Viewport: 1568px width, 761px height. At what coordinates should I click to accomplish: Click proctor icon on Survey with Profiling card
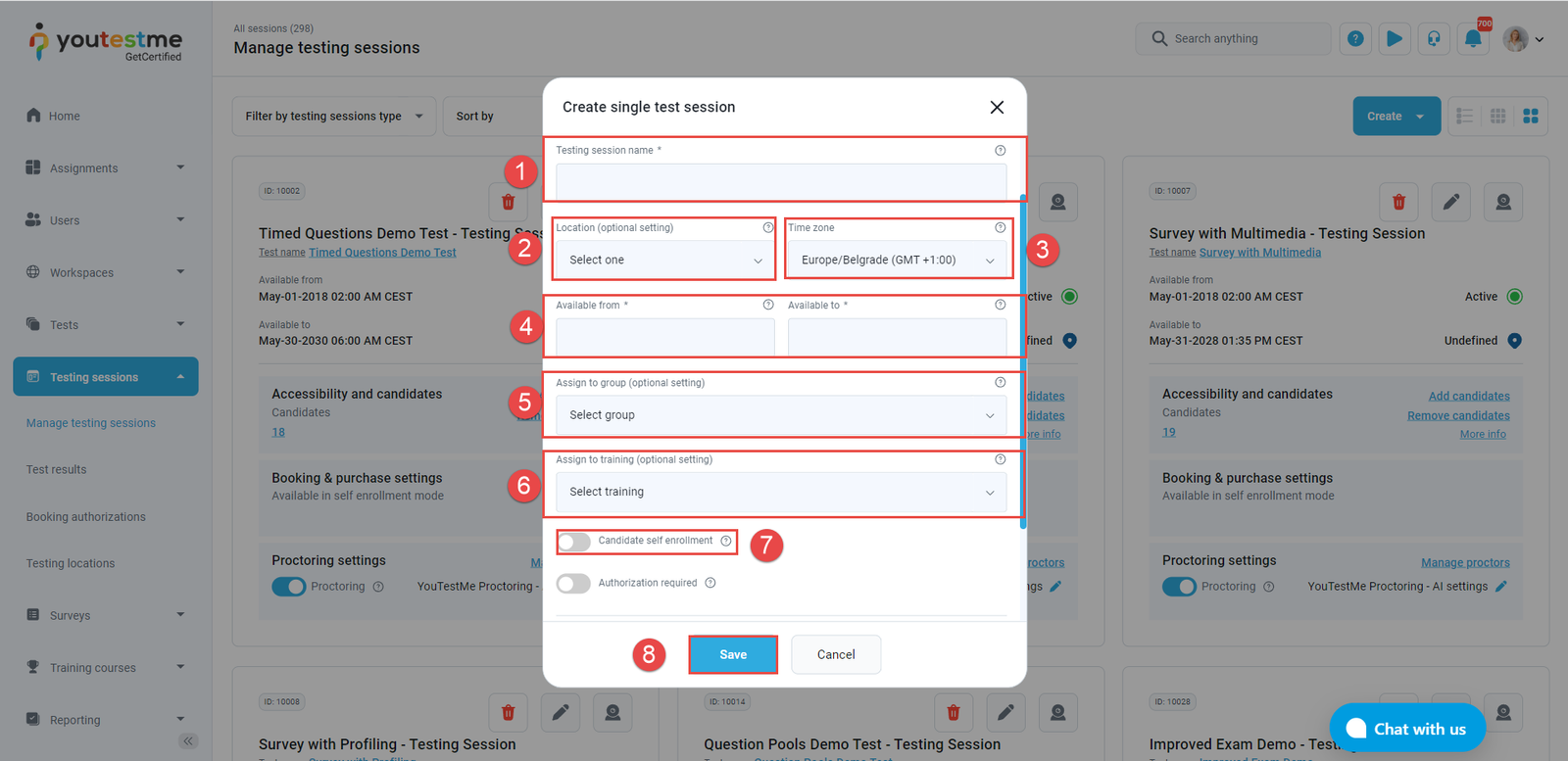tap(612, 712)
